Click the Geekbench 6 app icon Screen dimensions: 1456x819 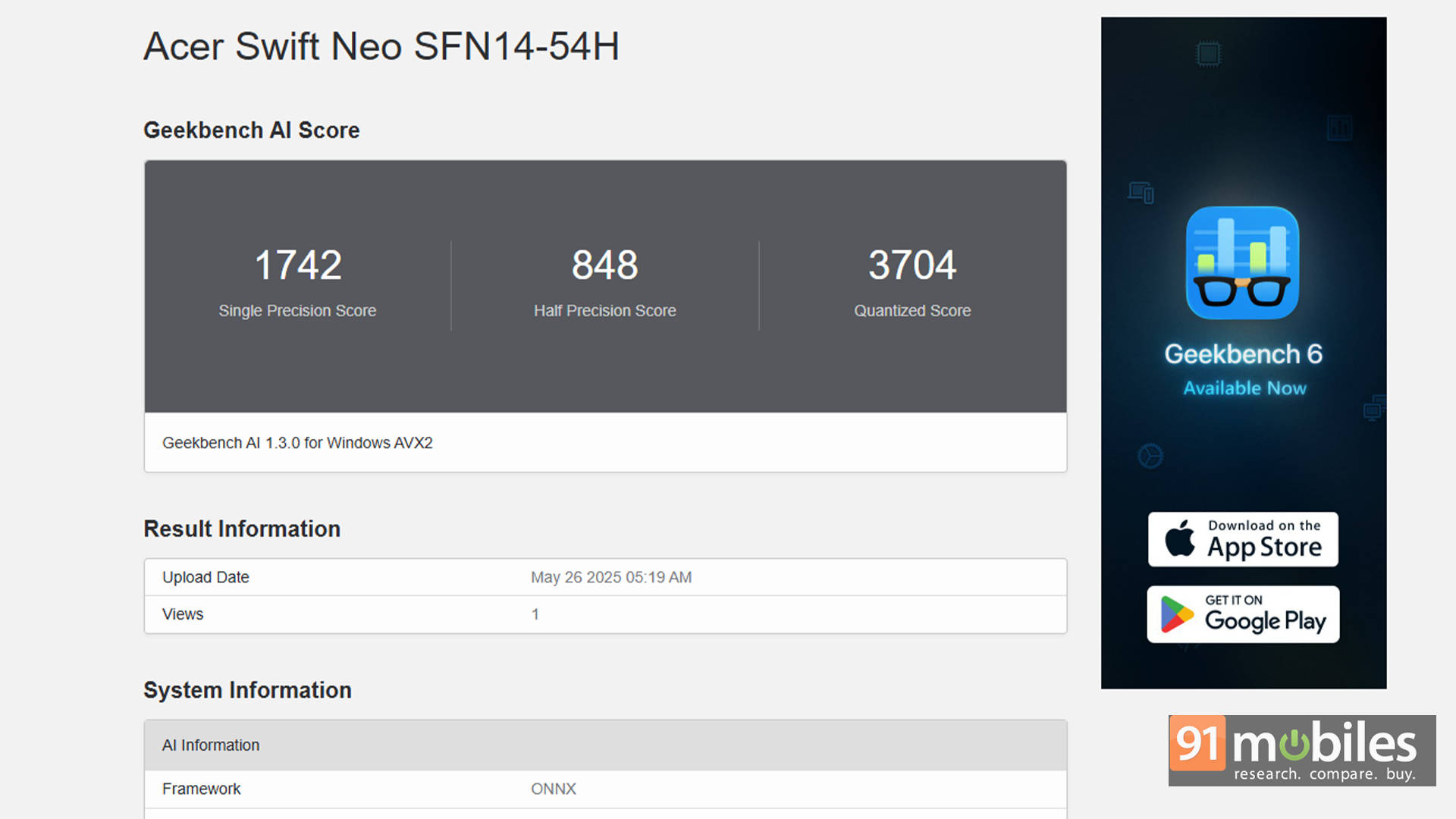pos(1242,262)
